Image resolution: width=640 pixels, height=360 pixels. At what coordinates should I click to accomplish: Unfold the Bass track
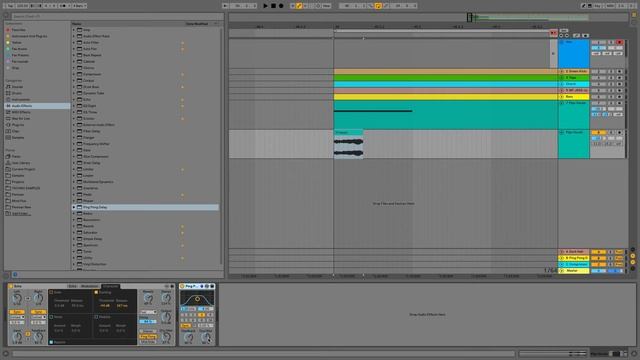pos(562,97)
